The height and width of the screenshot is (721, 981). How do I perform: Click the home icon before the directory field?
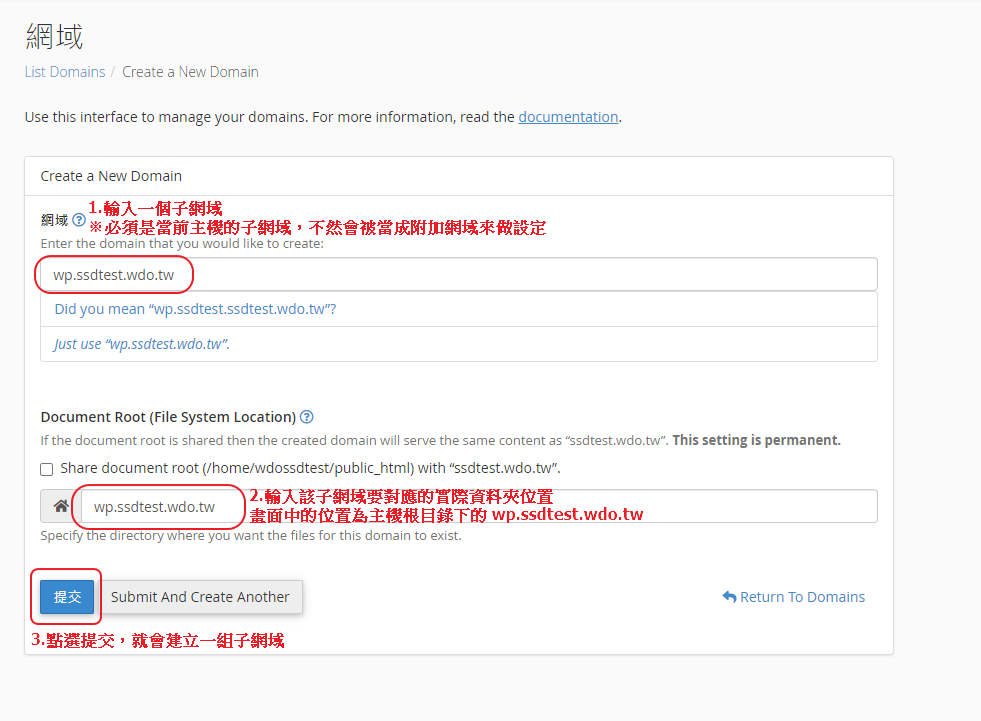pyautogui.click(x=61, y=507)
